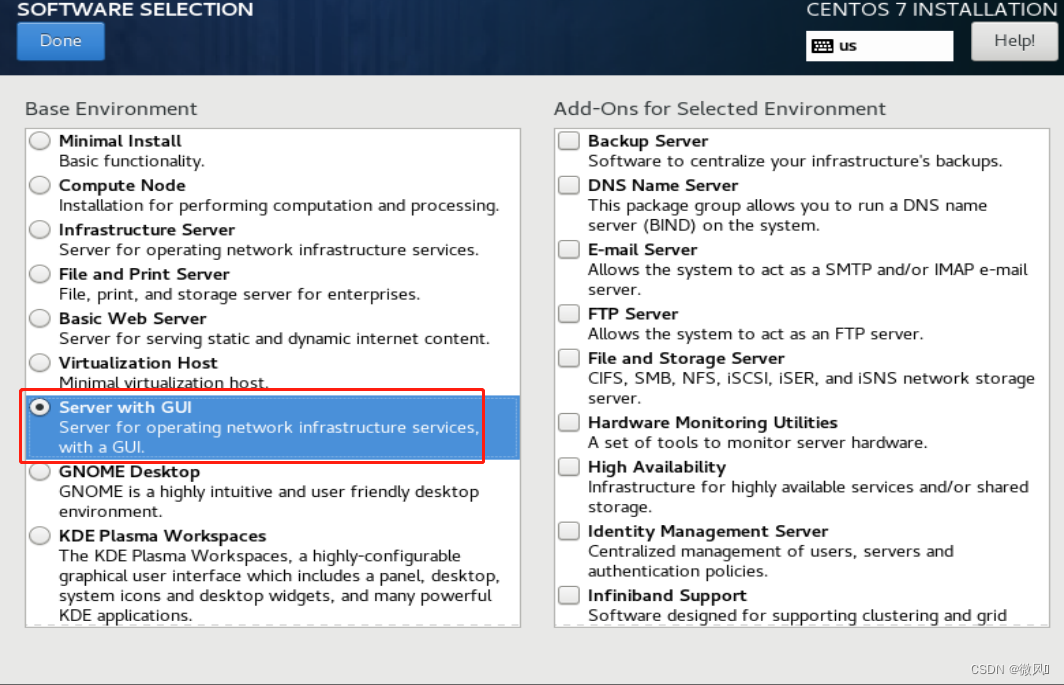Choose Virtualization Host environment
The width and height of the screenshot is (1064, 685).
click(40, 363)
